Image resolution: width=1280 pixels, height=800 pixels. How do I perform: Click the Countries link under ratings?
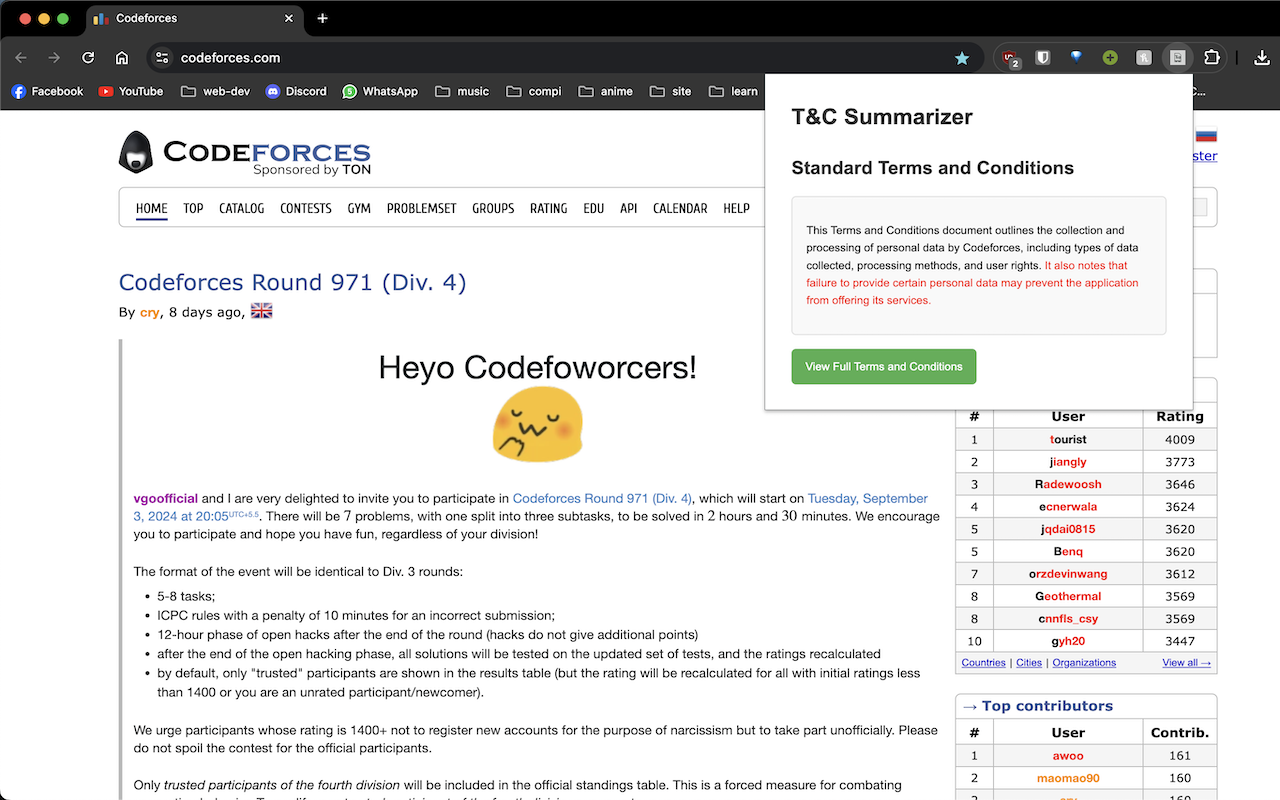(983, 662)
